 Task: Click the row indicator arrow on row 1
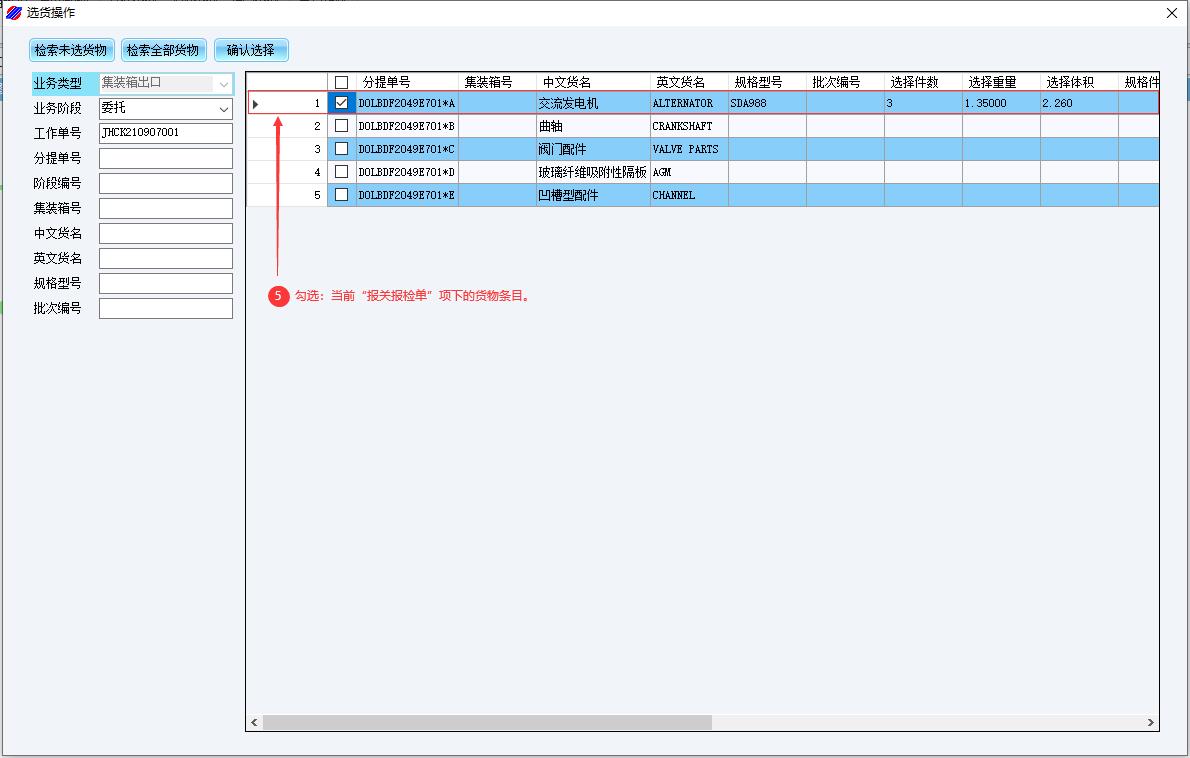[x=256, y=103]
